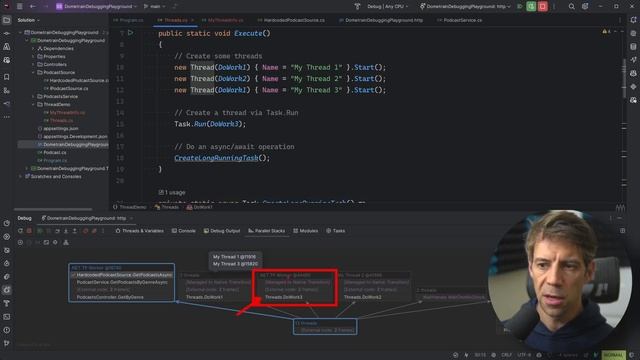Image resolution: width=640 pixels, height=360 pixels.
Task: Switch to PodcastService.cs editor tab
Action: point(459,20)
